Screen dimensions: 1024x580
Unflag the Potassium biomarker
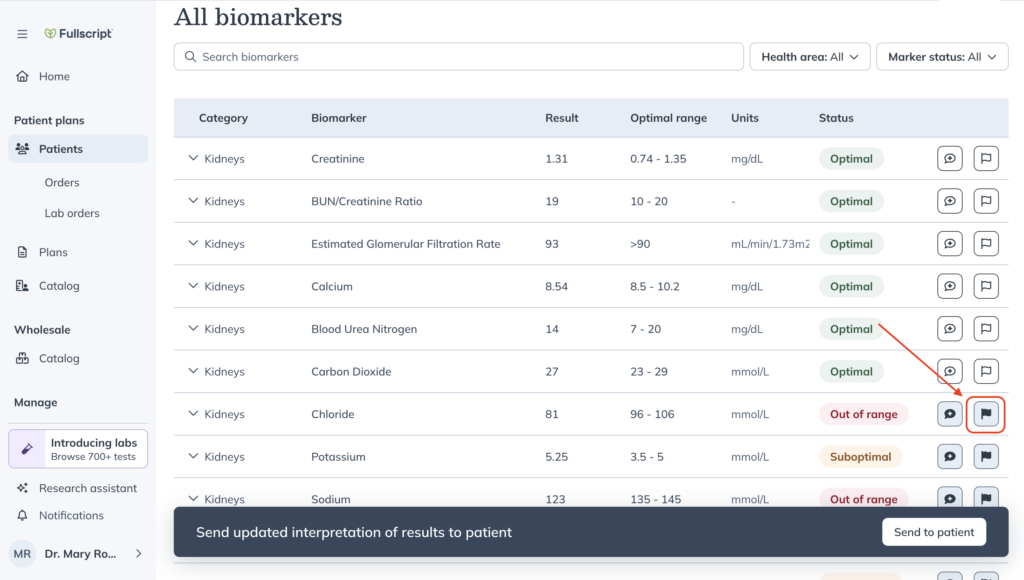(985, 457)
